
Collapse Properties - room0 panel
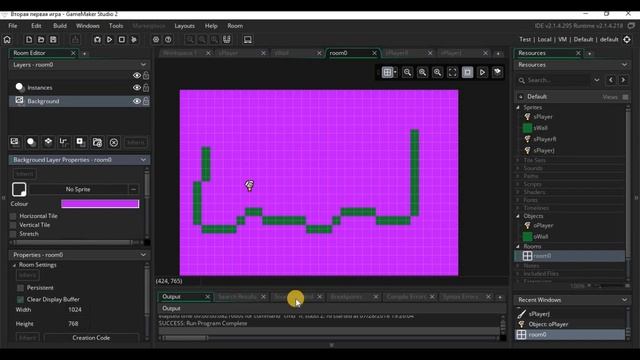pos(143,255)
